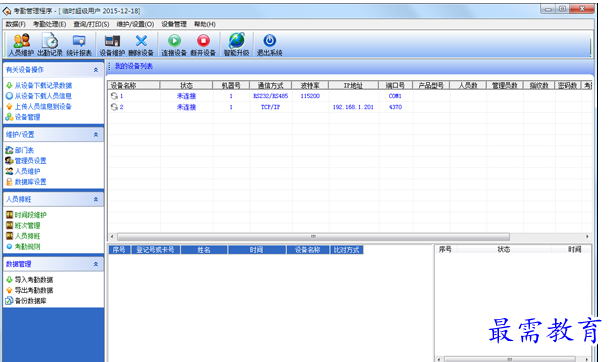Click the 时间段维护 icon

point(10,215)
